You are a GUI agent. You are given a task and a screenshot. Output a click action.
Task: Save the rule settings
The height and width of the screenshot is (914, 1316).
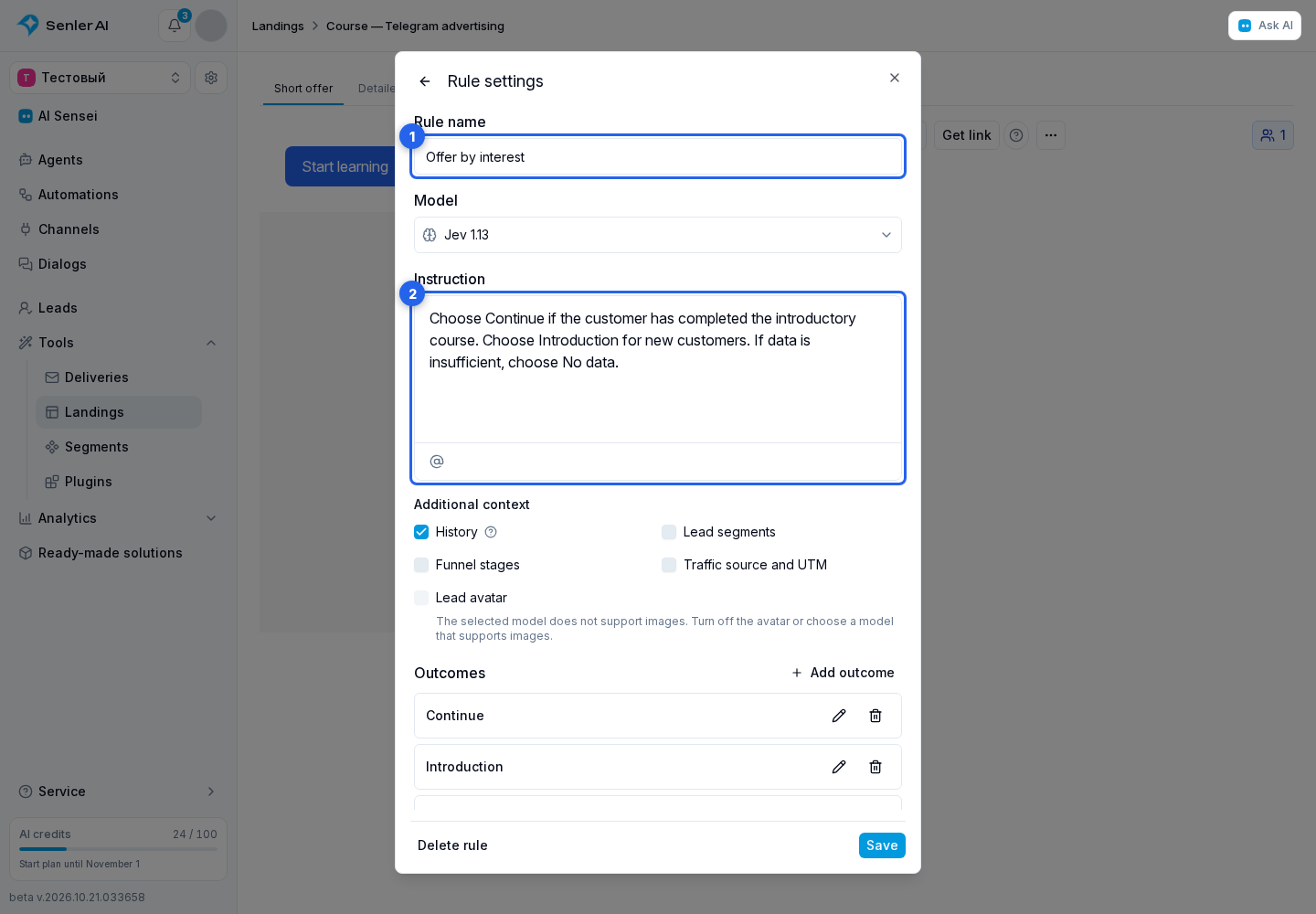(x=882, y=845)
